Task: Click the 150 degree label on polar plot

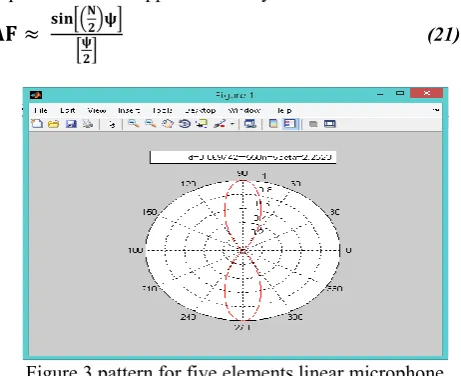Action: click(149, 212)
